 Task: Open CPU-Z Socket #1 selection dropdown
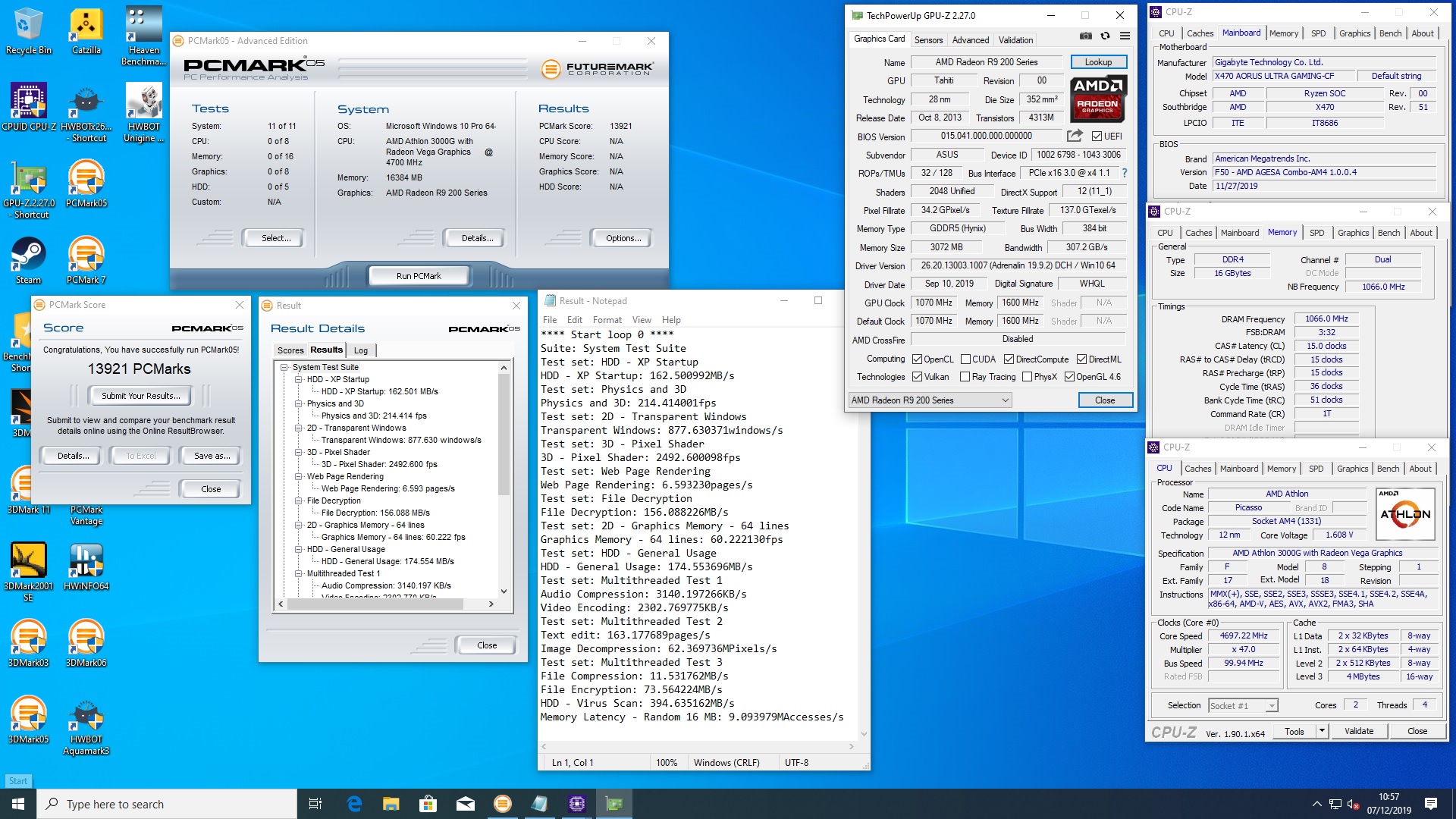tap(1243, 706)
